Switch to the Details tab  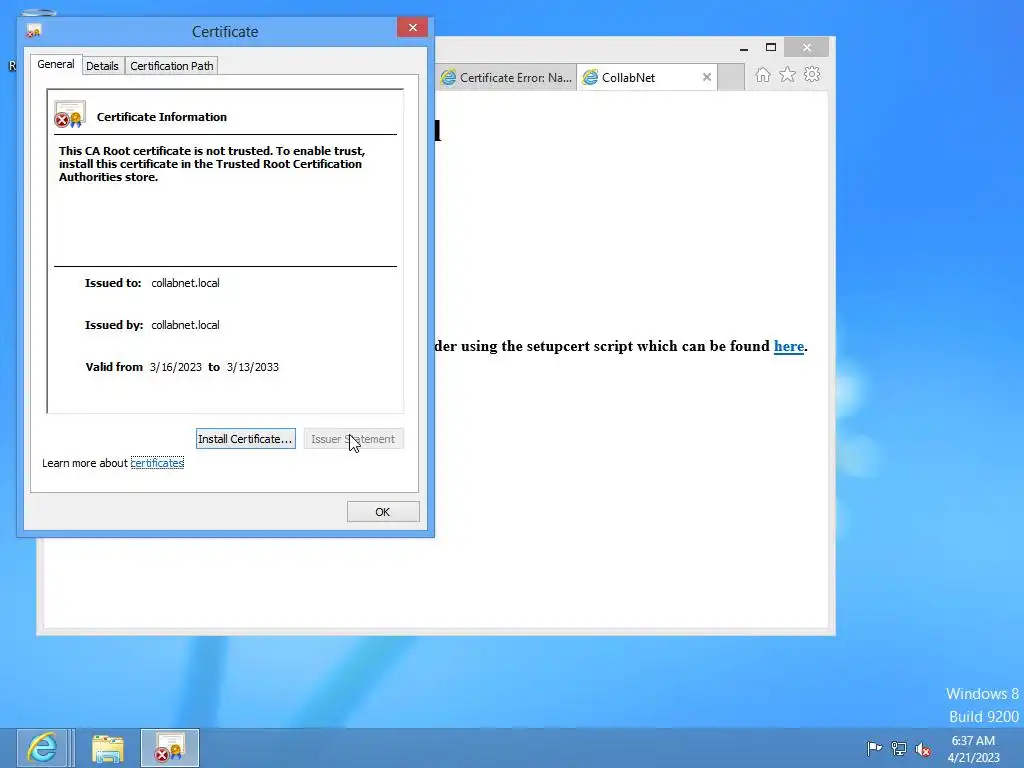coord(103,66)
